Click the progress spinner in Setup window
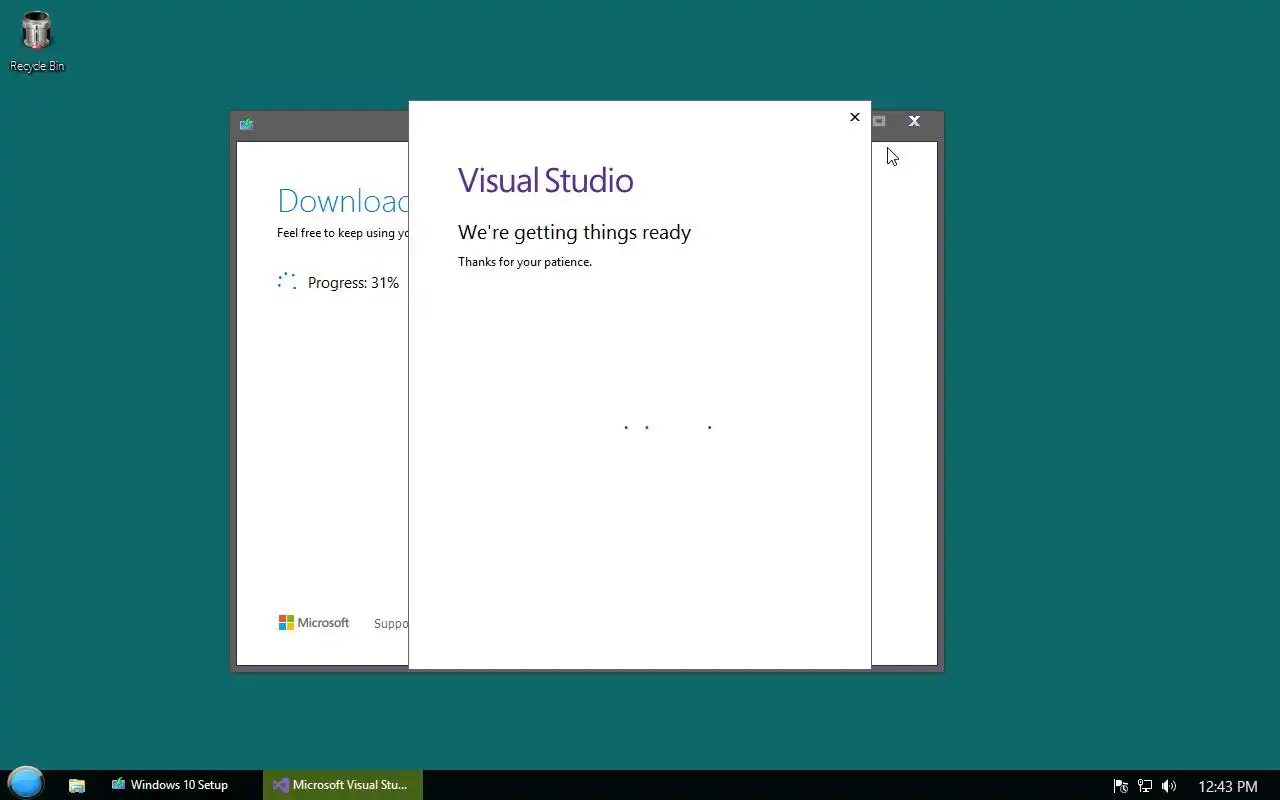This screenshot has width=1280, height=800. 287,282
